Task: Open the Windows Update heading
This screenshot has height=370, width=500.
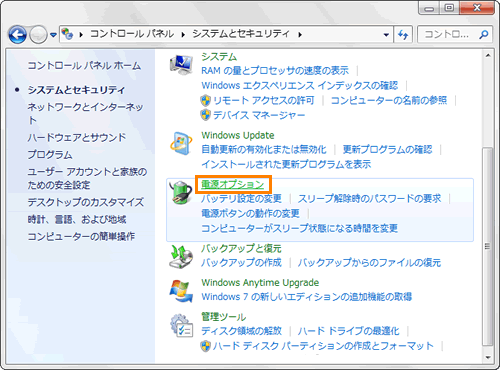Action: pos(238,135)
